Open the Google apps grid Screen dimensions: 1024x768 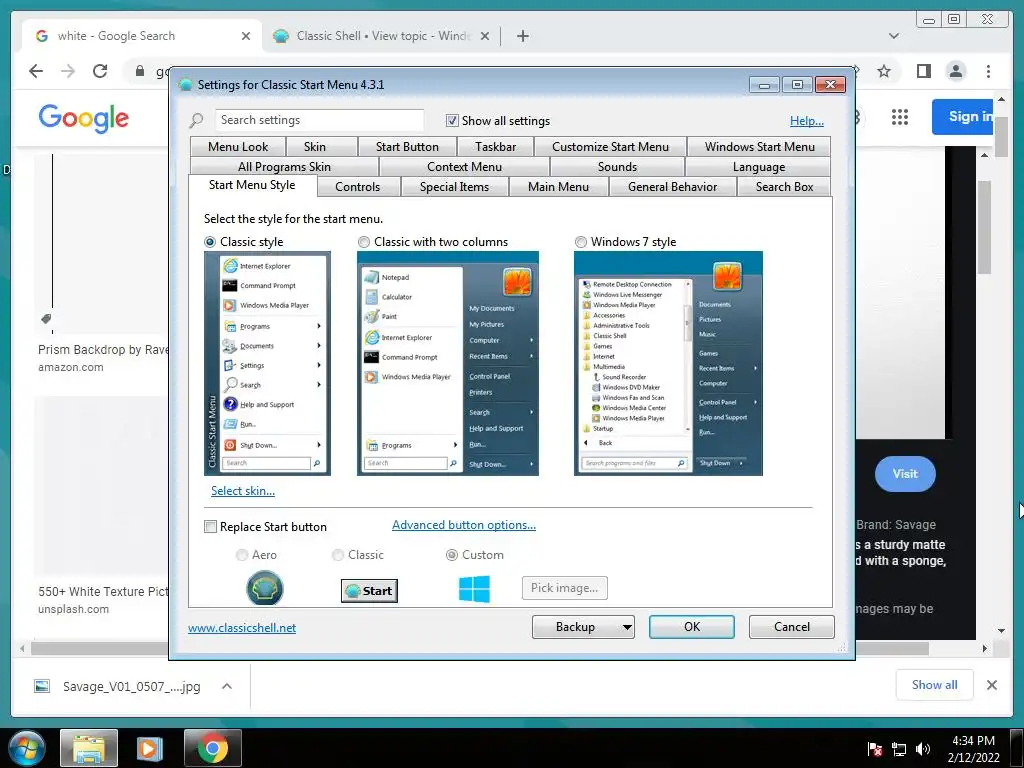coord(900,117)
